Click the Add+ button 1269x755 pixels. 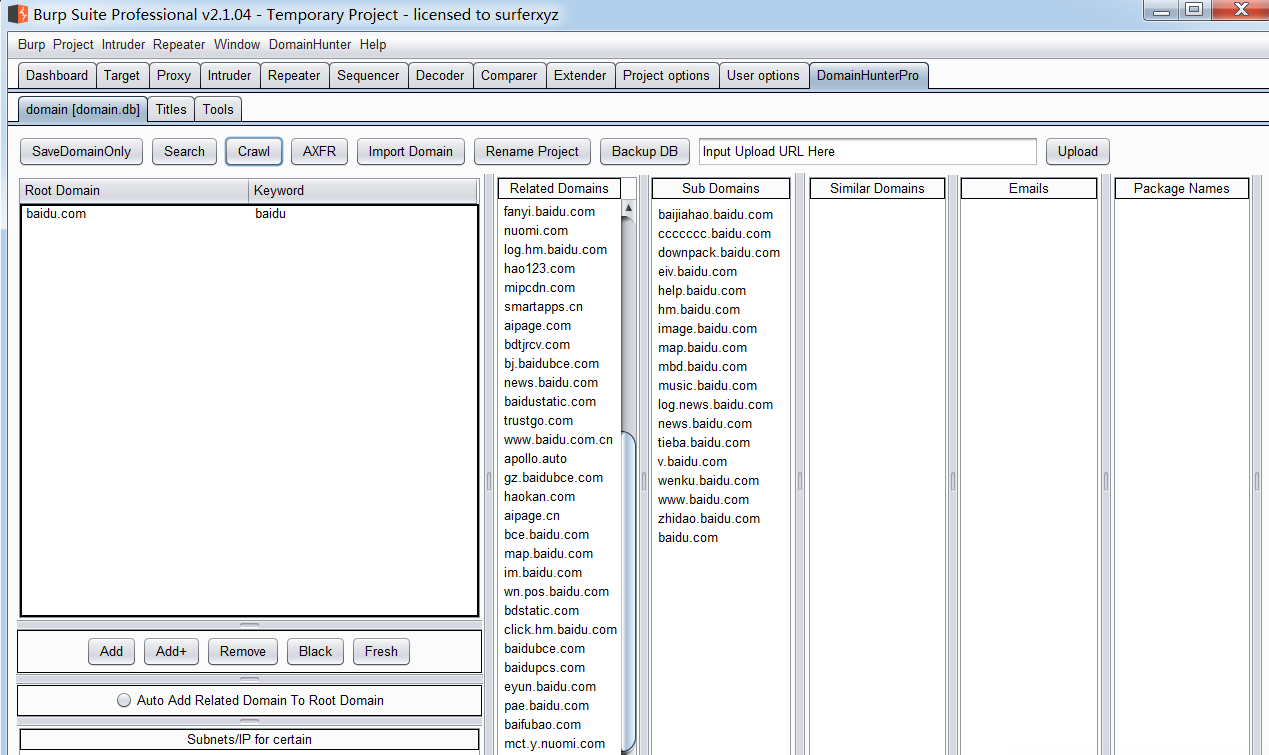(x=171, y=651)
